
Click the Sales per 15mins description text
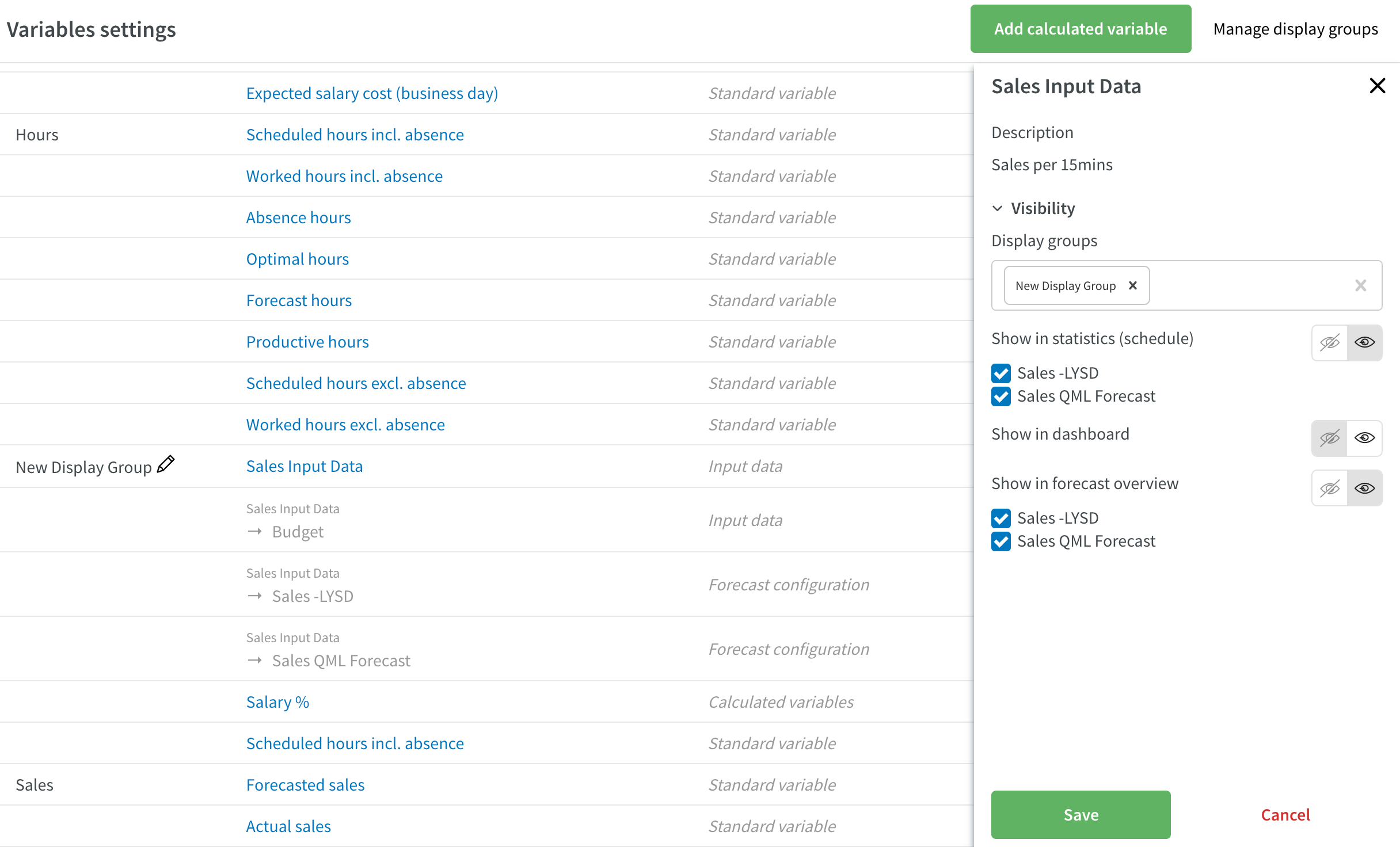point(1052,165)
